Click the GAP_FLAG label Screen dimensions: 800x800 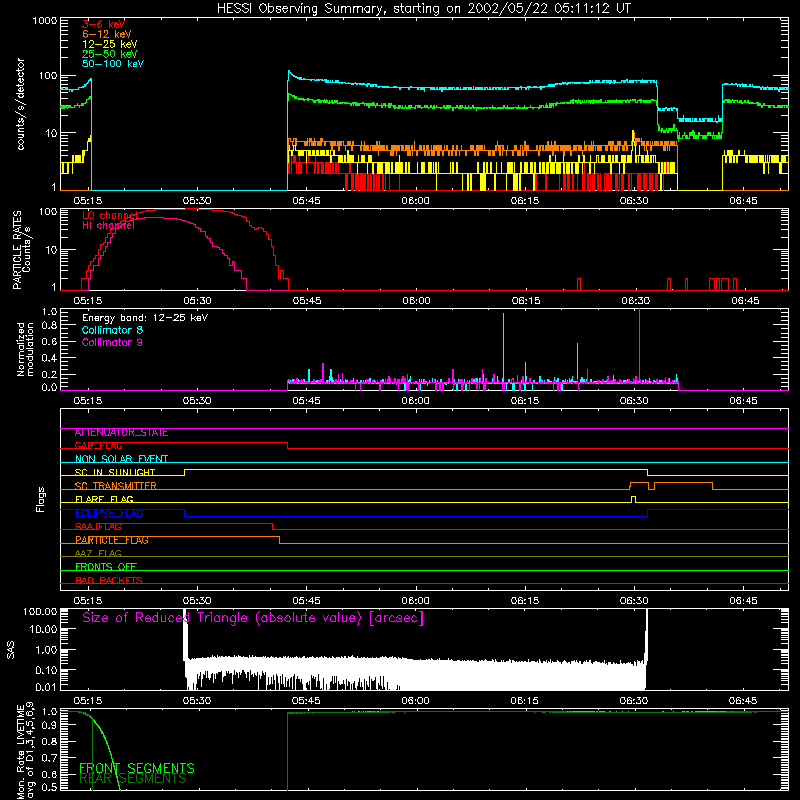(x=98, y=445)
